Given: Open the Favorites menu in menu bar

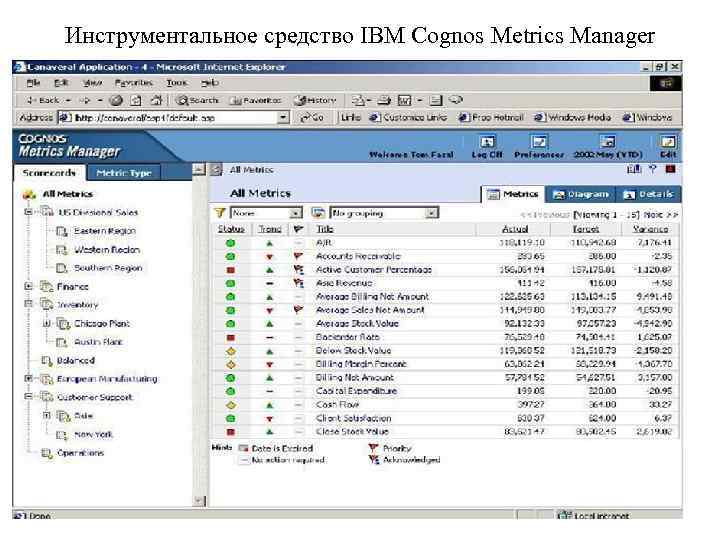Looking at the screenshot, I should pos(134,83).
